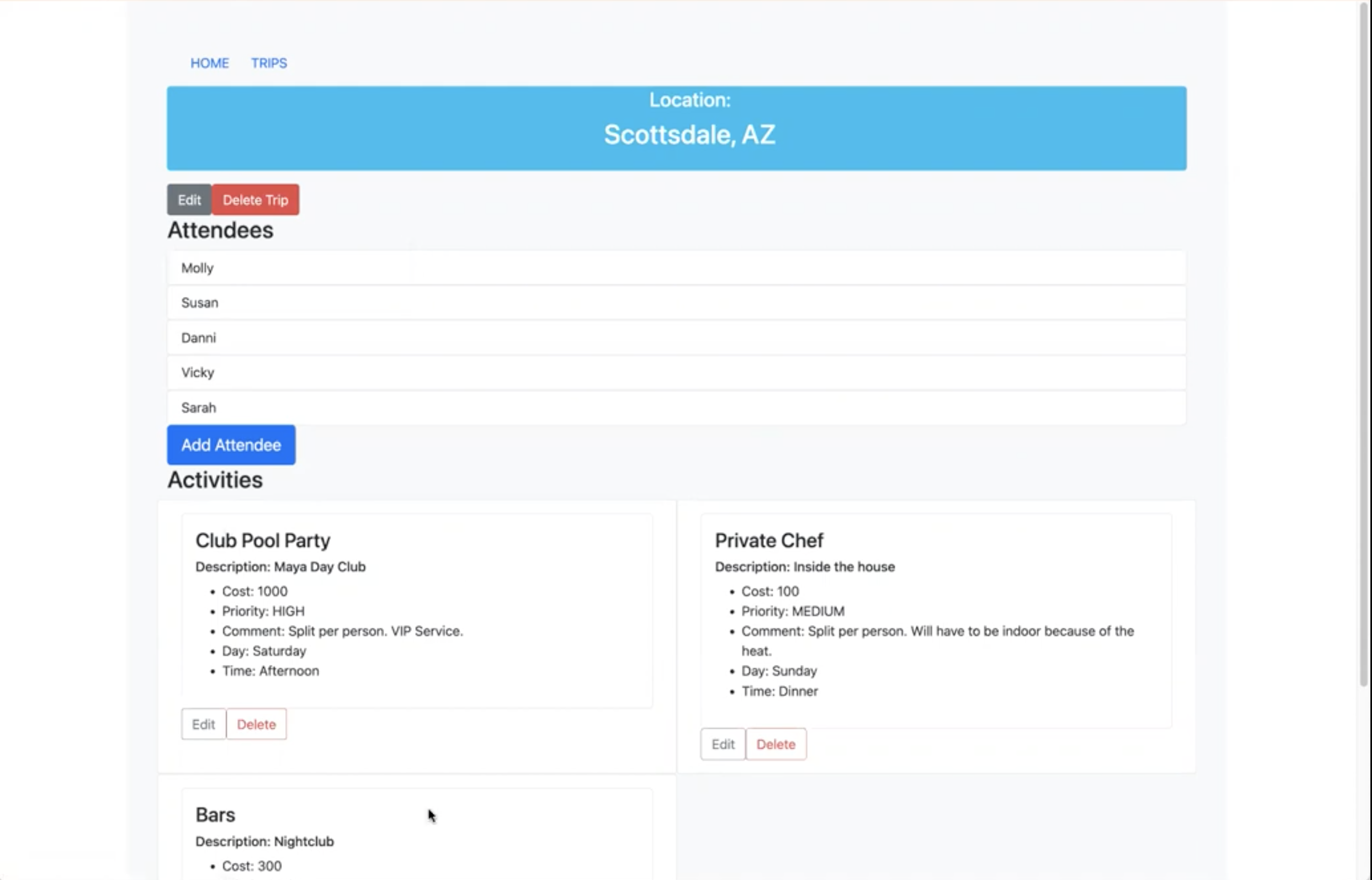Screen dimensions: 1372x880
Task: Select attendee Vicky in the list
Action: (x=198, y=373)
